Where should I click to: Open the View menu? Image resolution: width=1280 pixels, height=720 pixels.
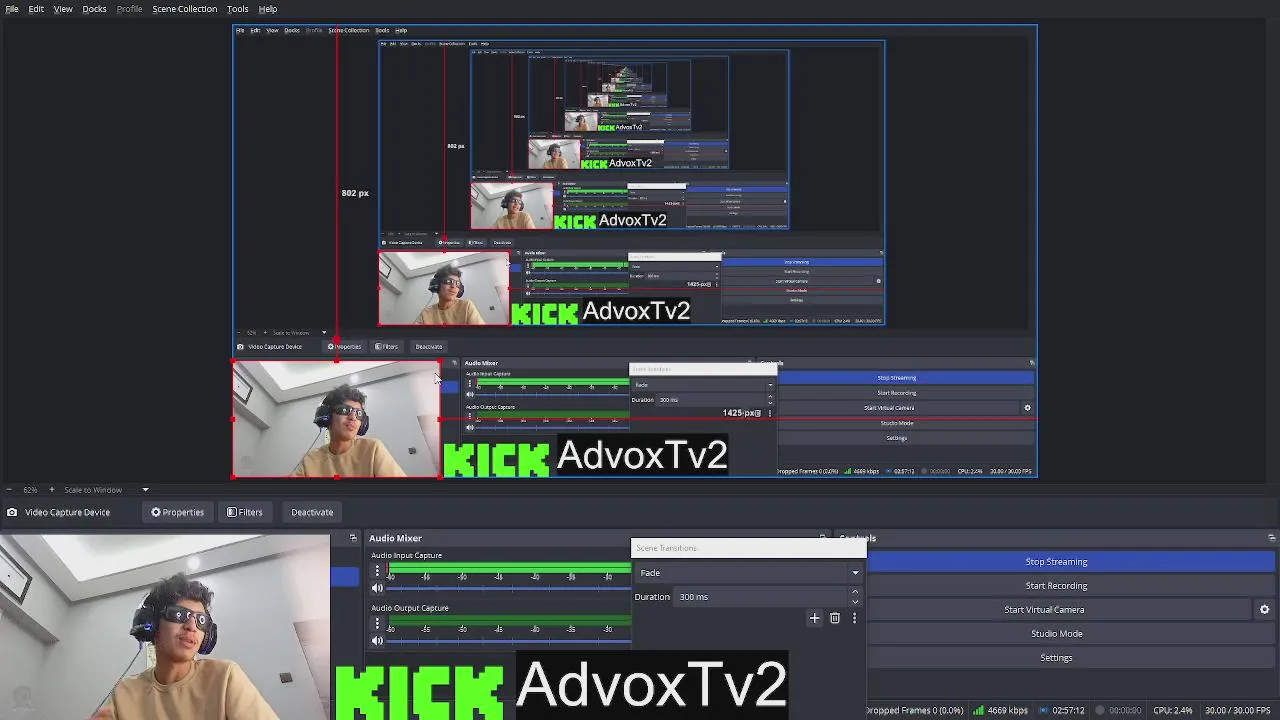[x=63, y=9]
